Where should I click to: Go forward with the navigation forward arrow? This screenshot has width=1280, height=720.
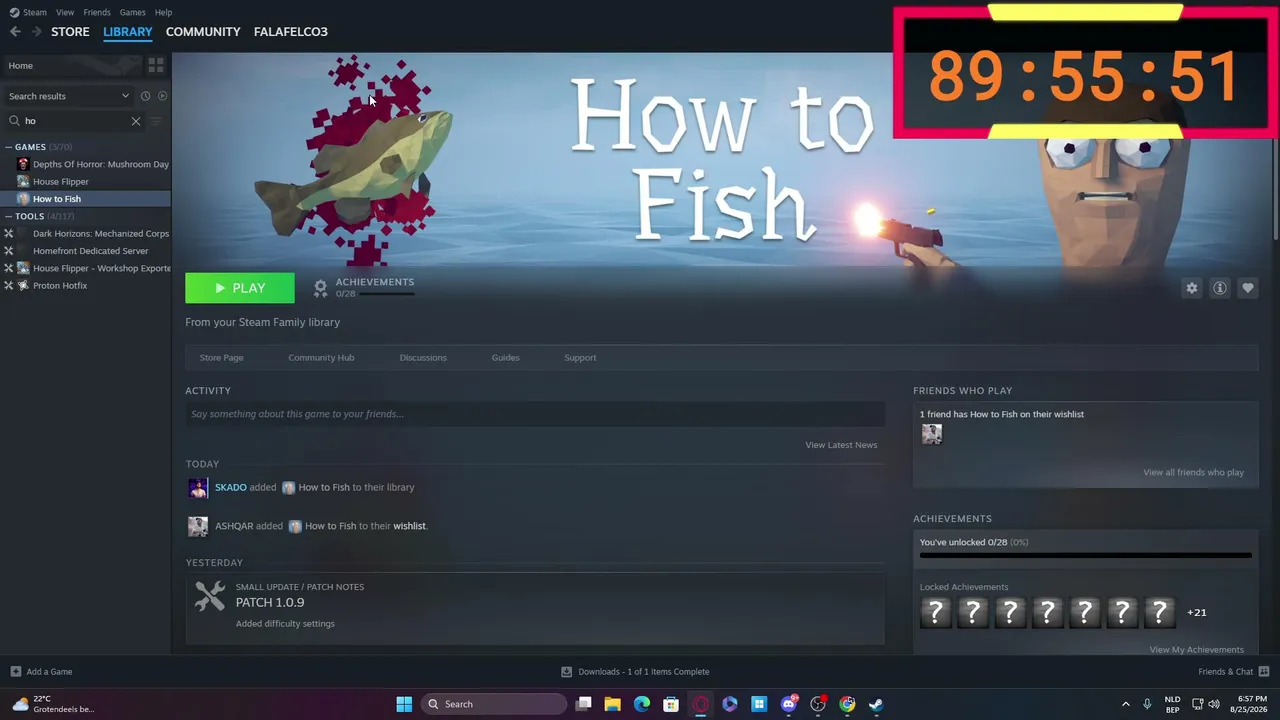coord(37,32)
